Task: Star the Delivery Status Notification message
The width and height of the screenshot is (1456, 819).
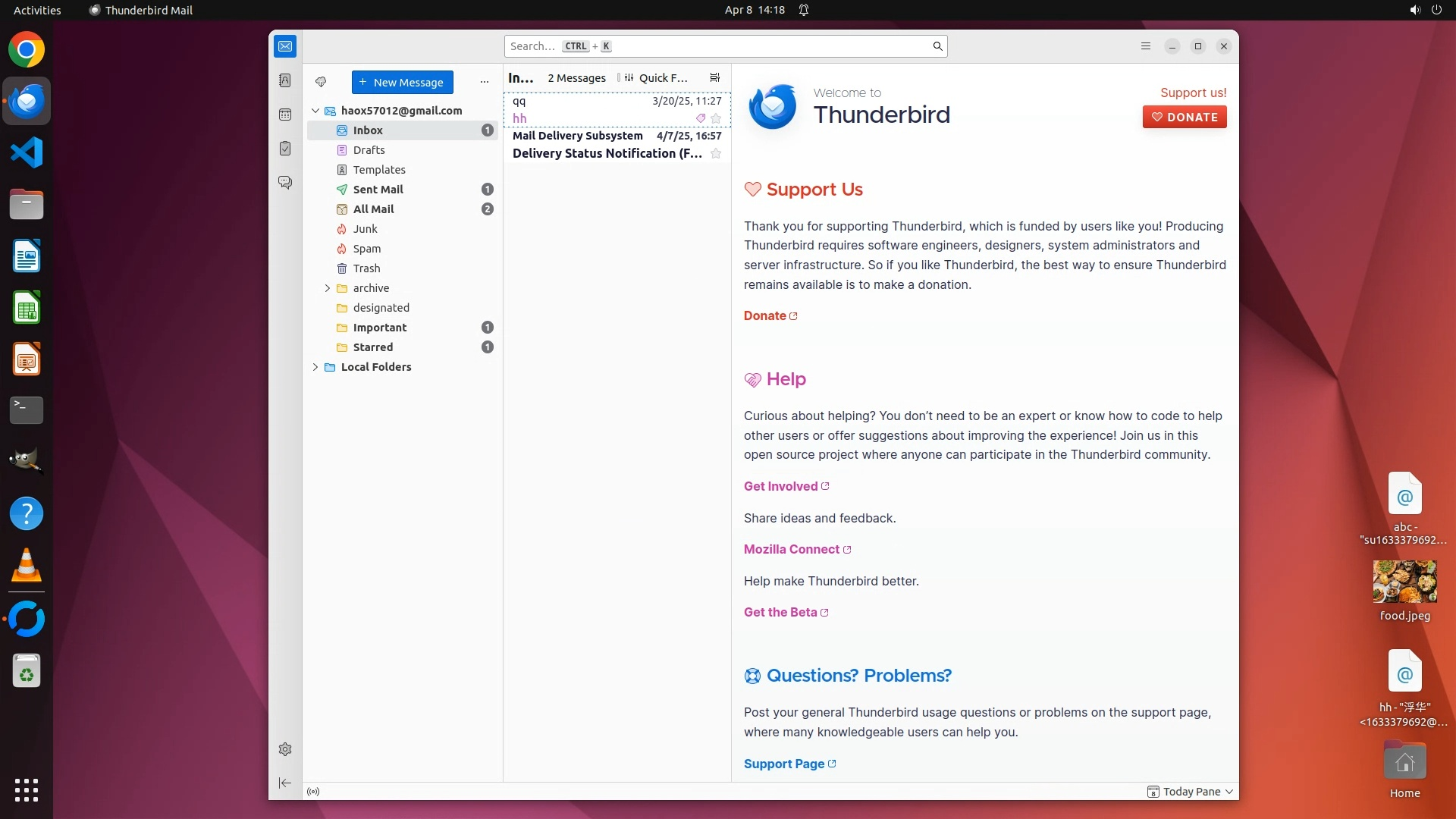Action: pyautogui.click(x=716, y=154)
